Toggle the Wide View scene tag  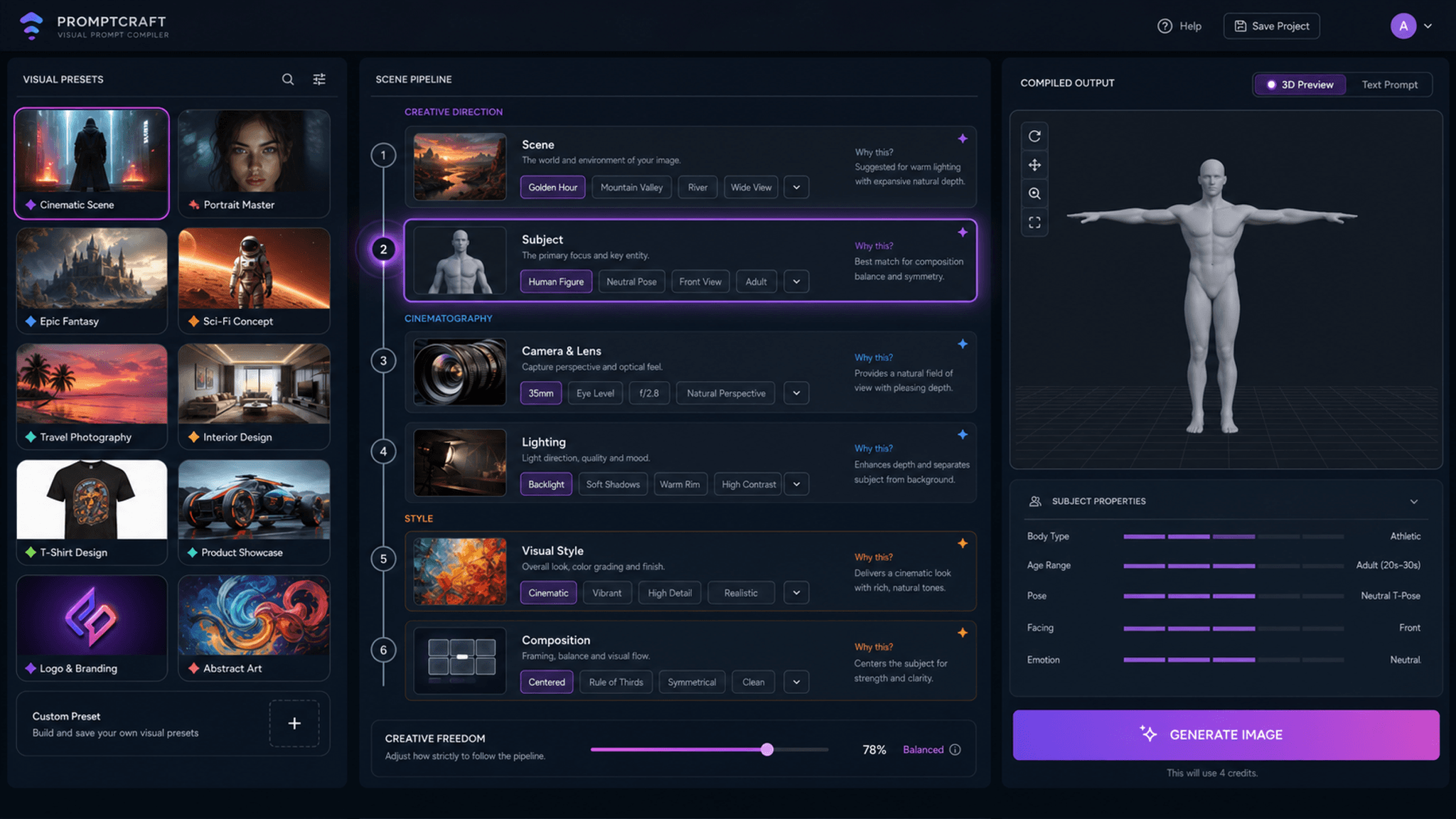tap(751, 187)
